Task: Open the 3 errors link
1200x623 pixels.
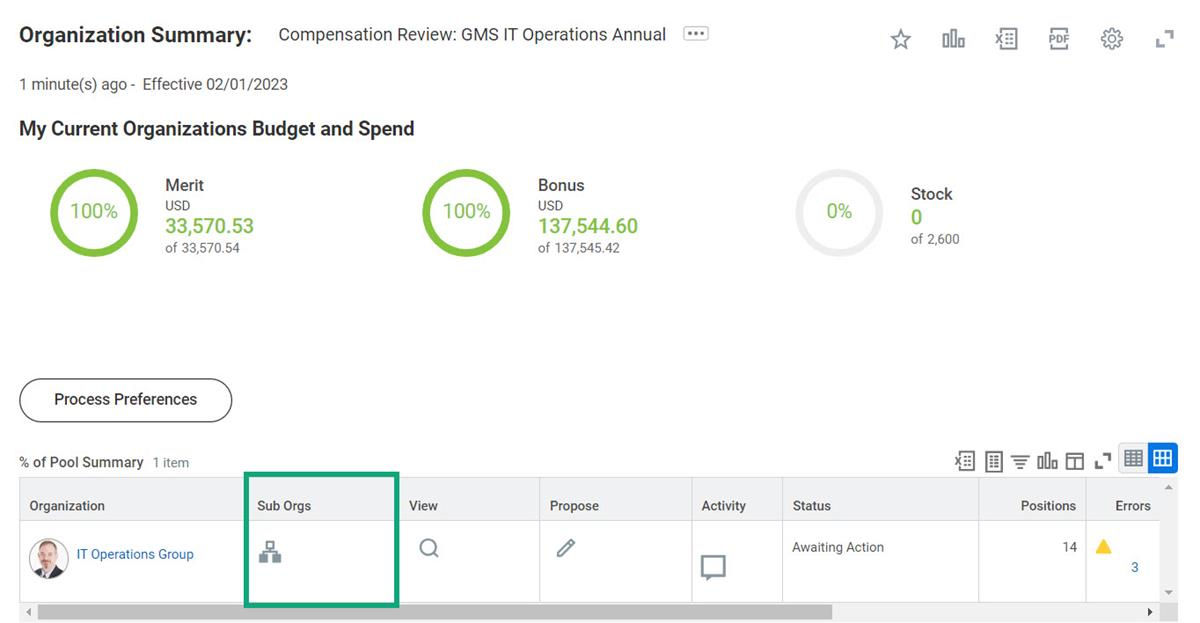Action: point(1135,568)
